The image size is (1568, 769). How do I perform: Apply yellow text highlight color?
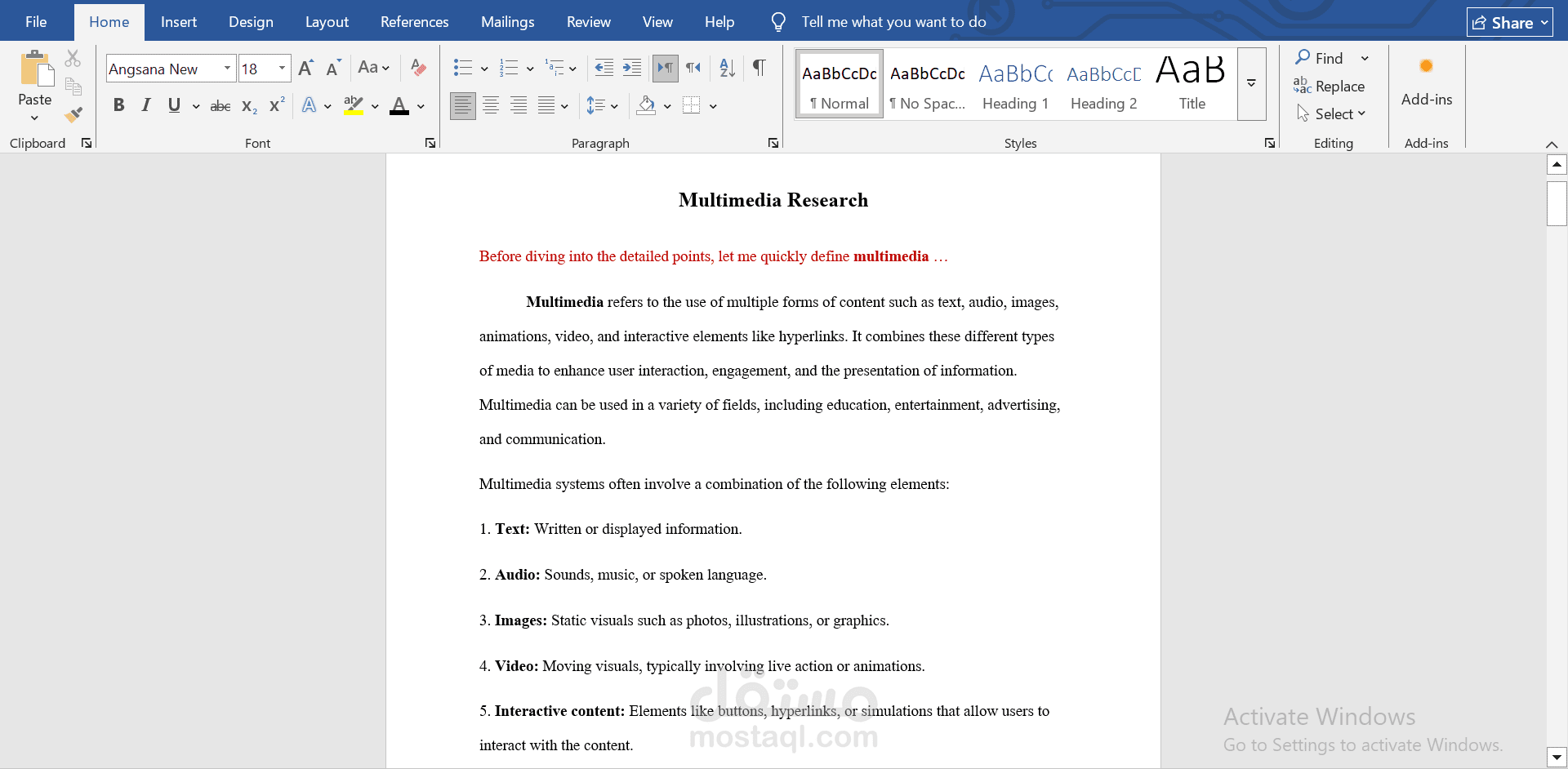[354, 105]
